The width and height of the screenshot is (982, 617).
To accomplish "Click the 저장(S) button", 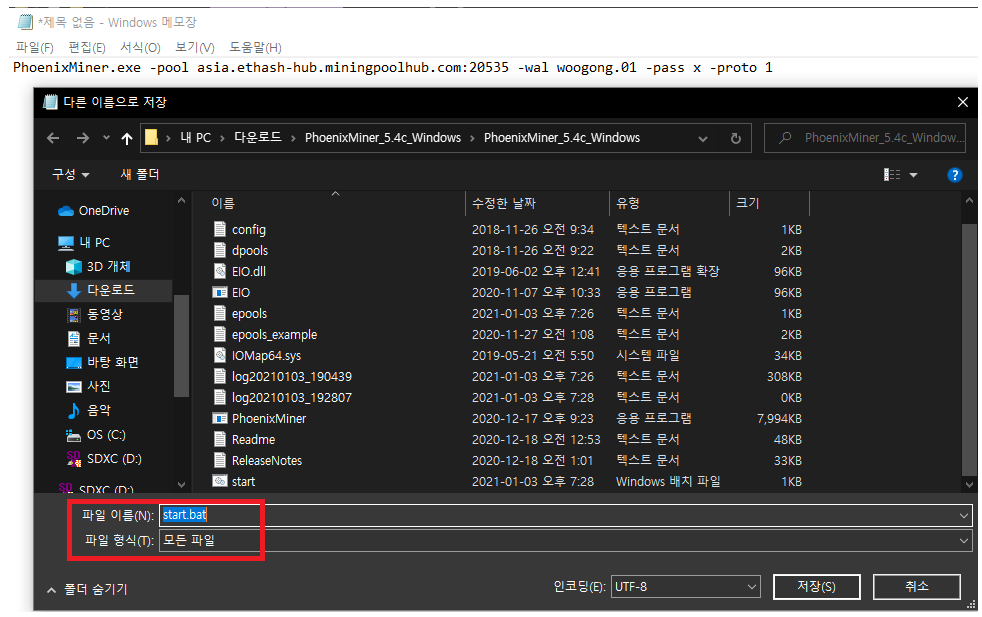I will pyautogui.click(x=817, y=587).
